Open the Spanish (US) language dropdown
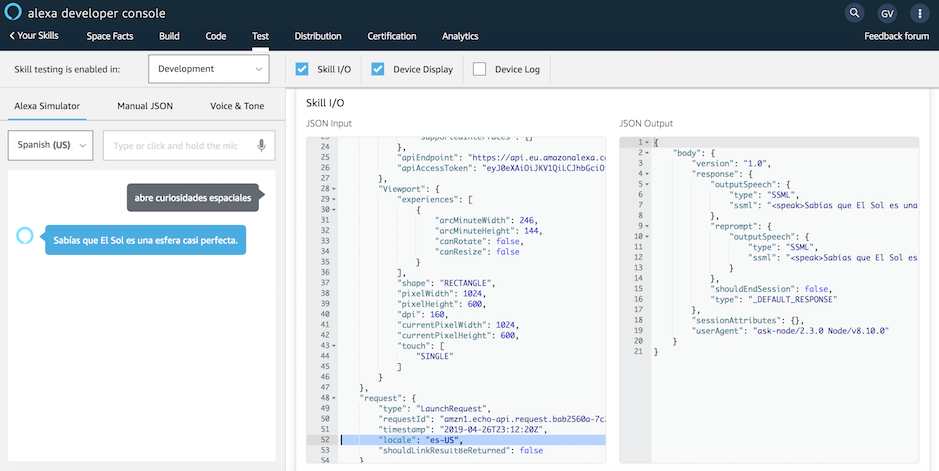This screenshot has height=471, width=939. [x=50, y=145]
